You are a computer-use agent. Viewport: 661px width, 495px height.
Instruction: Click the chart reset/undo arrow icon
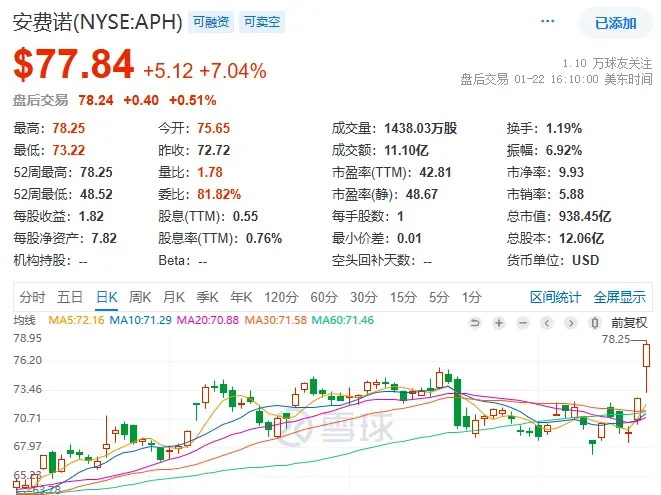[x=475, y=323]
